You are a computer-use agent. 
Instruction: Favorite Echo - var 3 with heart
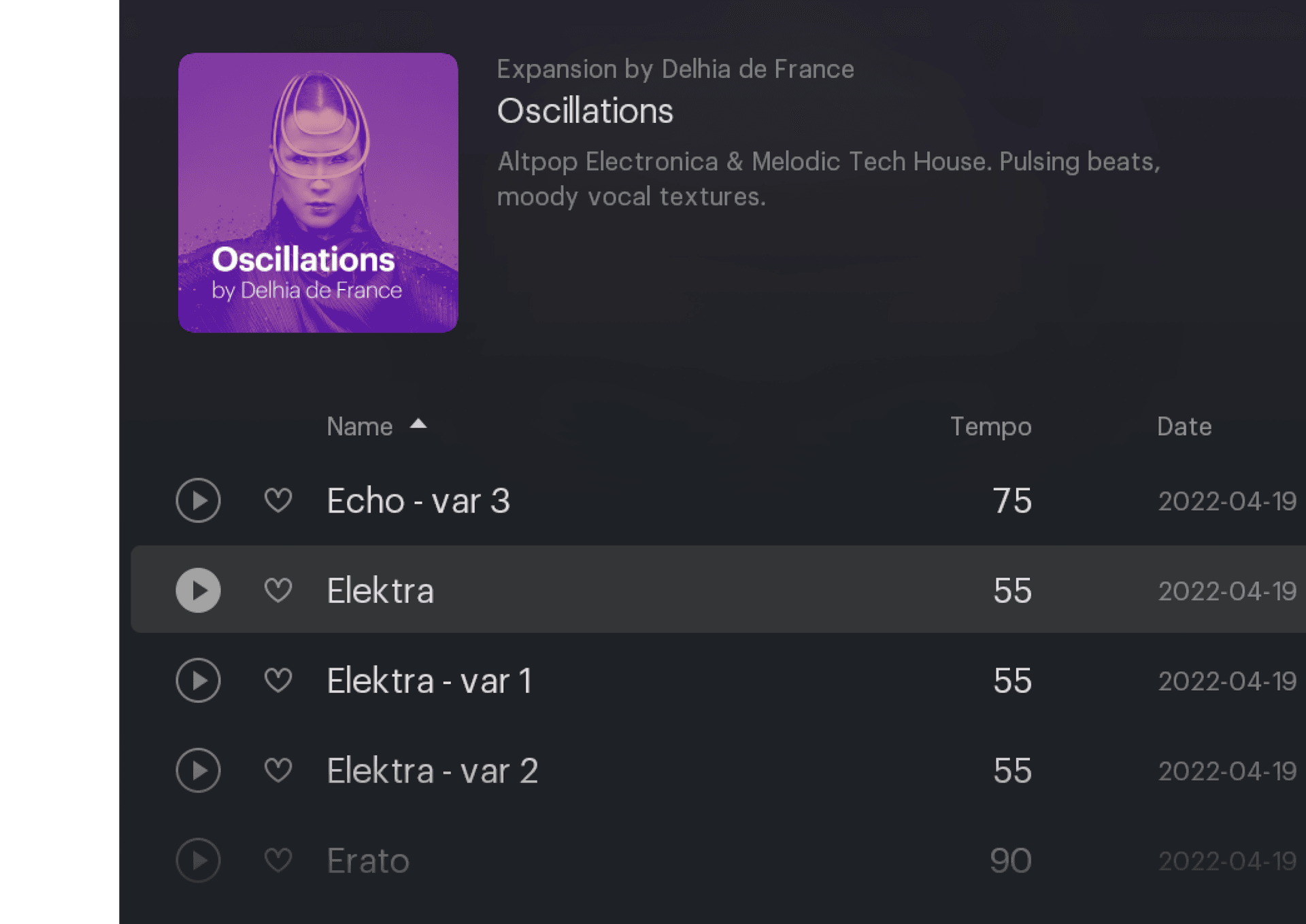[278, 500]
